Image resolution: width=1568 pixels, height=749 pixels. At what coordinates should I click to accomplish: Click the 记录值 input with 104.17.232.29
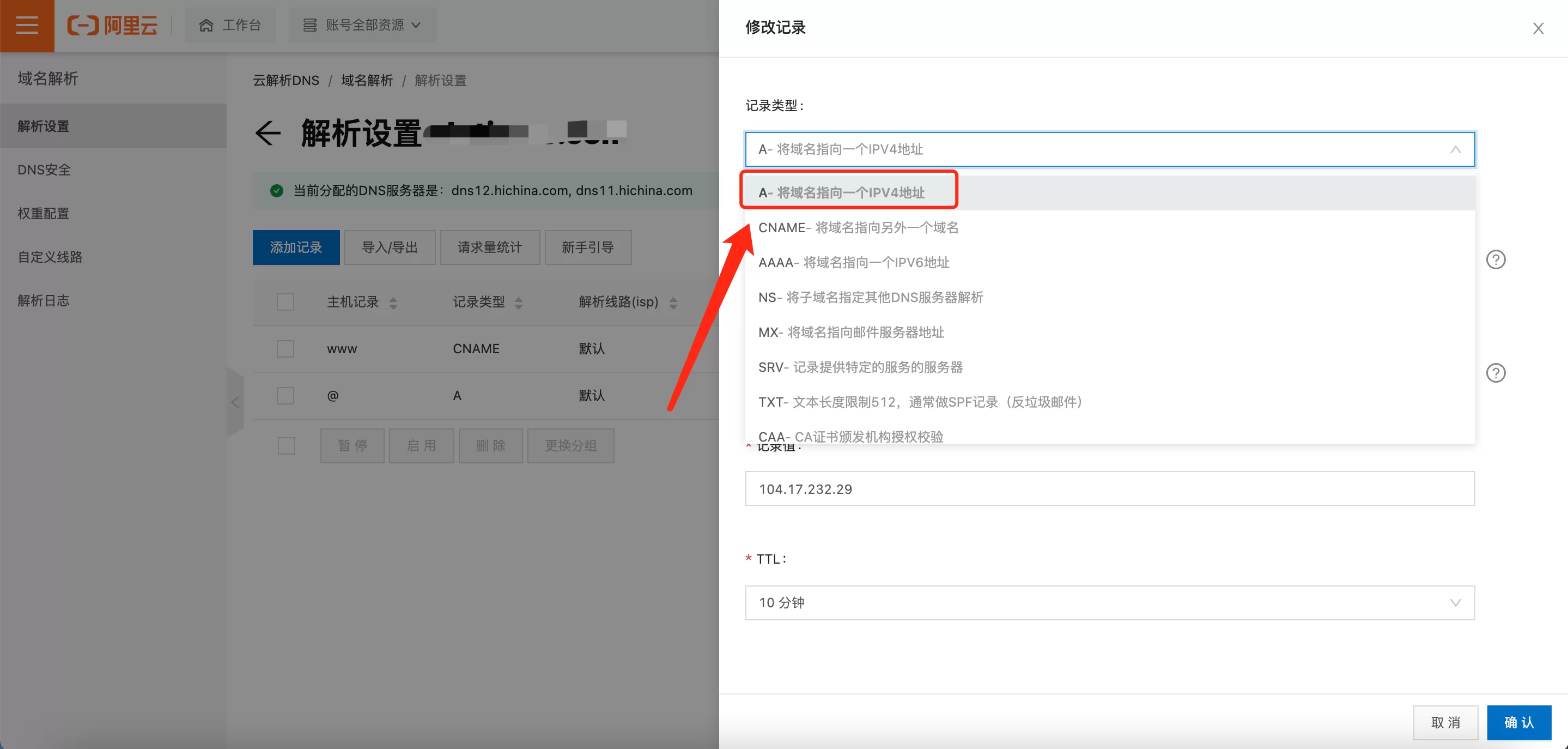(x=1110, y=488)
